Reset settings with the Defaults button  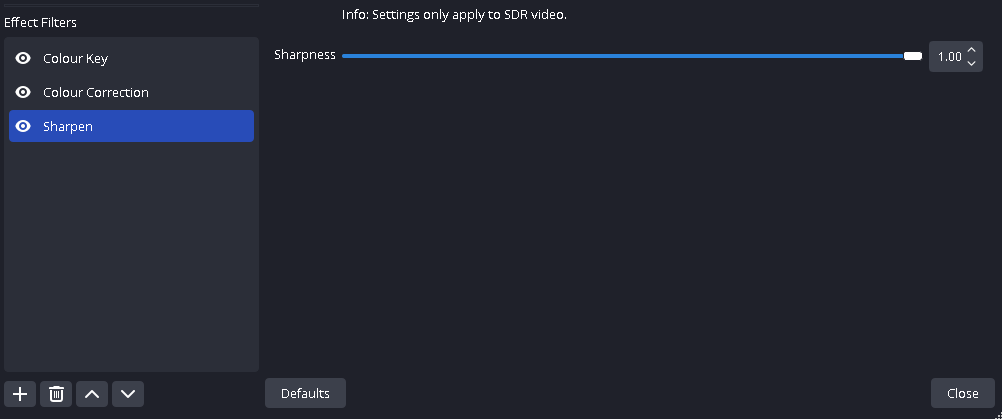(x=305, y=393)
